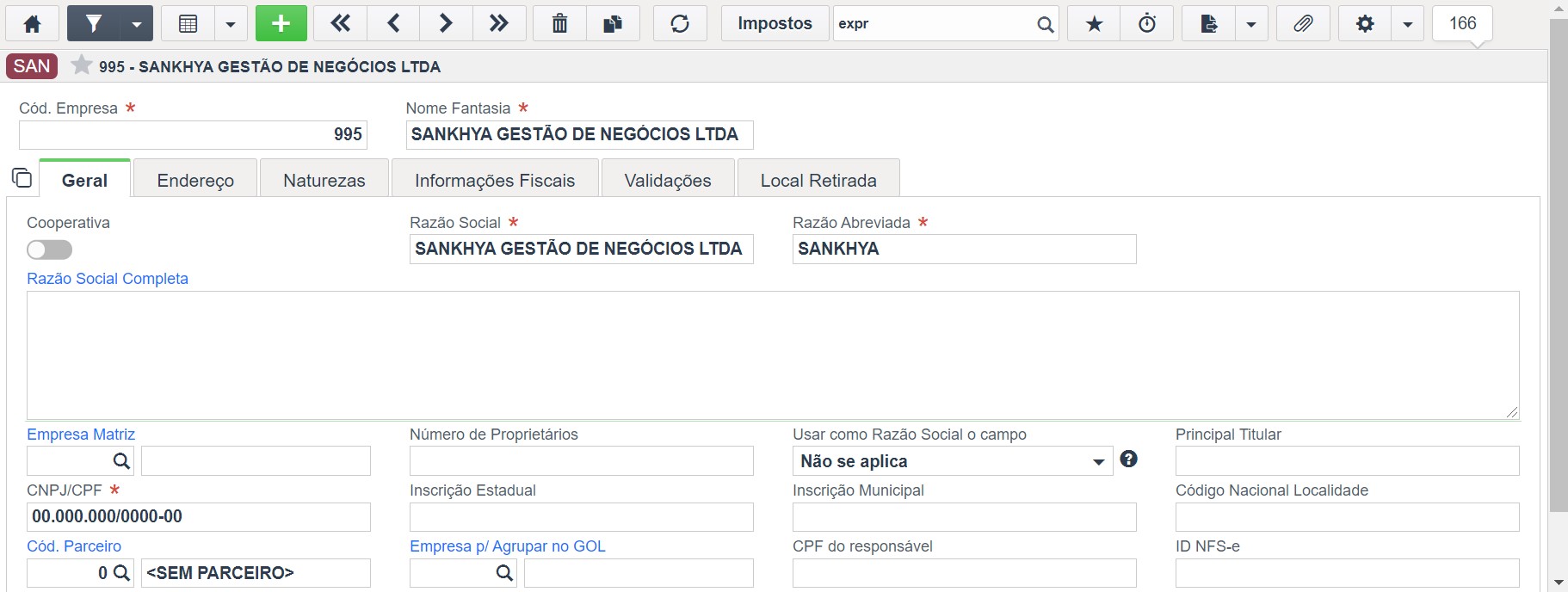This screenshot has width=1568, height=592.
Task: Click the Principal Titular field
Action: (x=1347, y=461)
